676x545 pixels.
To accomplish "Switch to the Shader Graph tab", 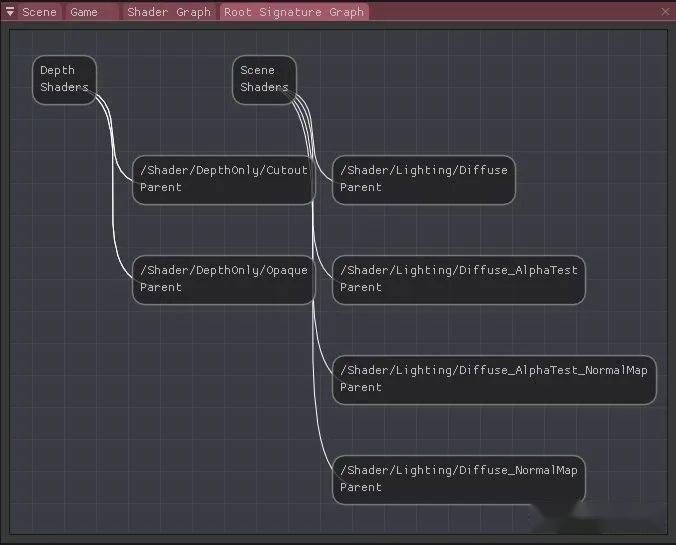I will point(168,12).
